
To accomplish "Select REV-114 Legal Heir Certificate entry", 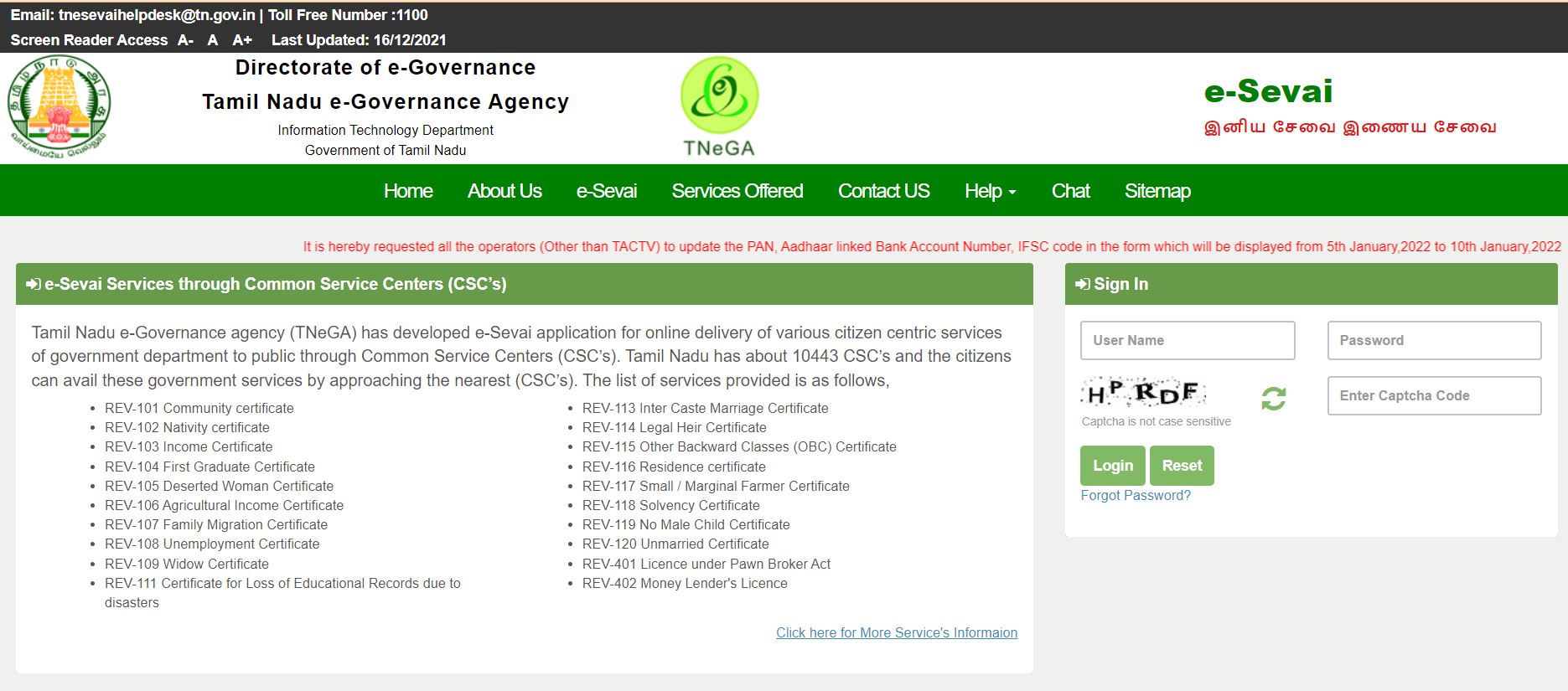I will pyautogui.click(x=674, y=427).
